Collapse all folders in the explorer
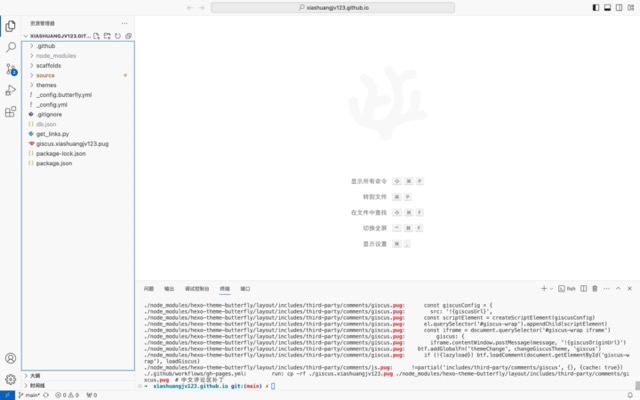Viewport: 640px width, 400px height. (x=129, y=36)
